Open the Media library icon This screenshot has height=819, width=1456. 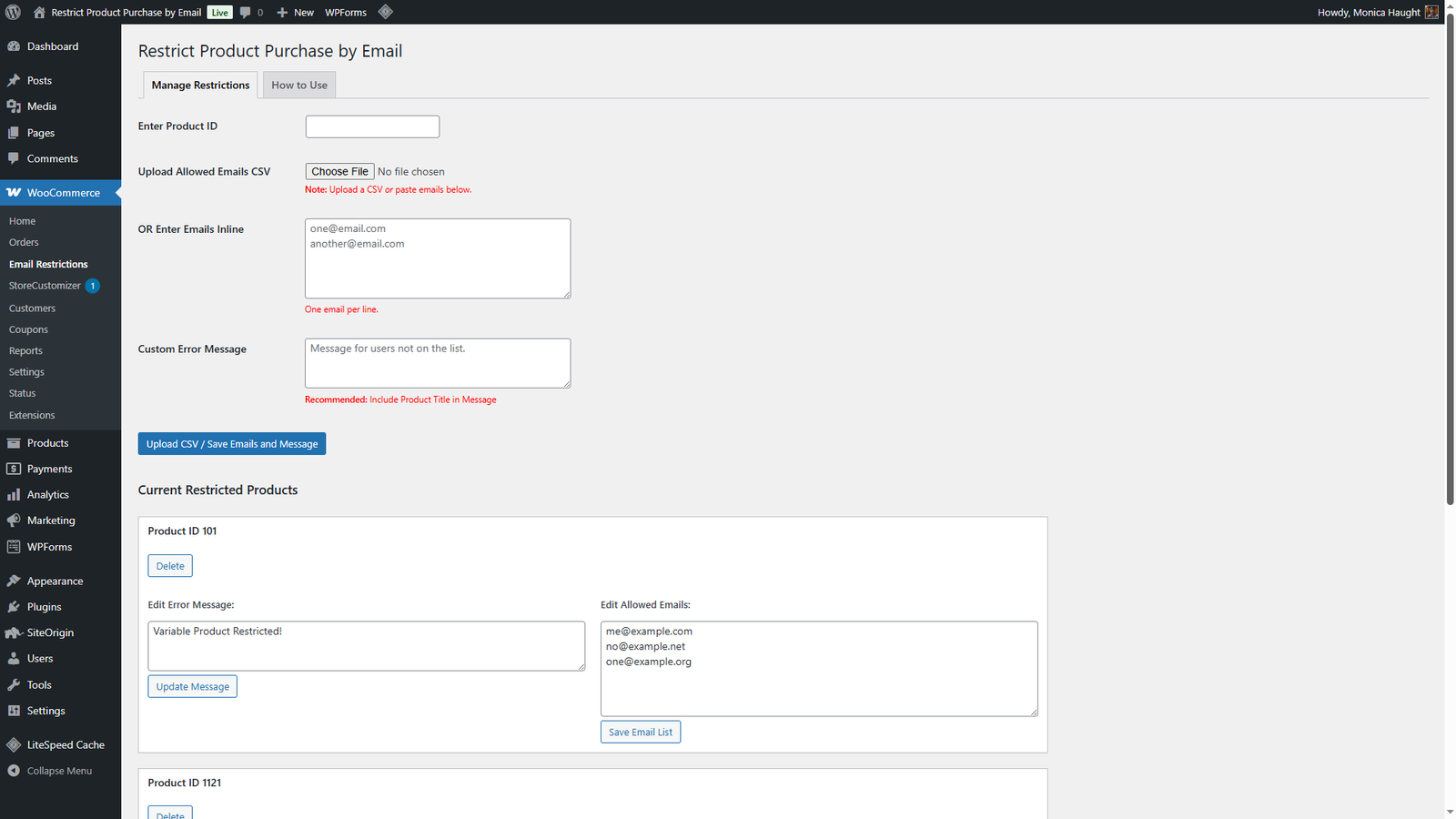coord(14,106)
